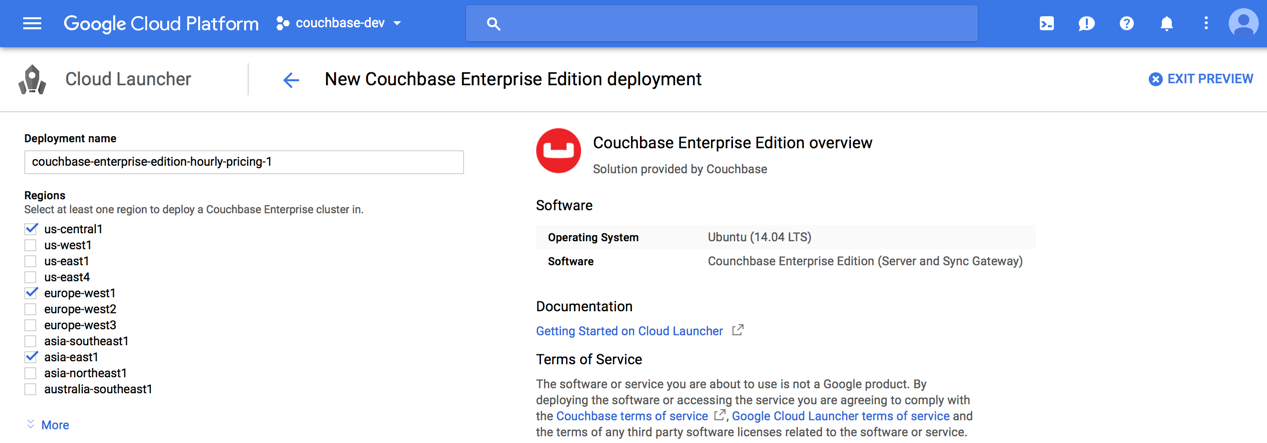Go back using the left arrow
This screenshot has height=443, width=1267.
click(x=291, y=80)
